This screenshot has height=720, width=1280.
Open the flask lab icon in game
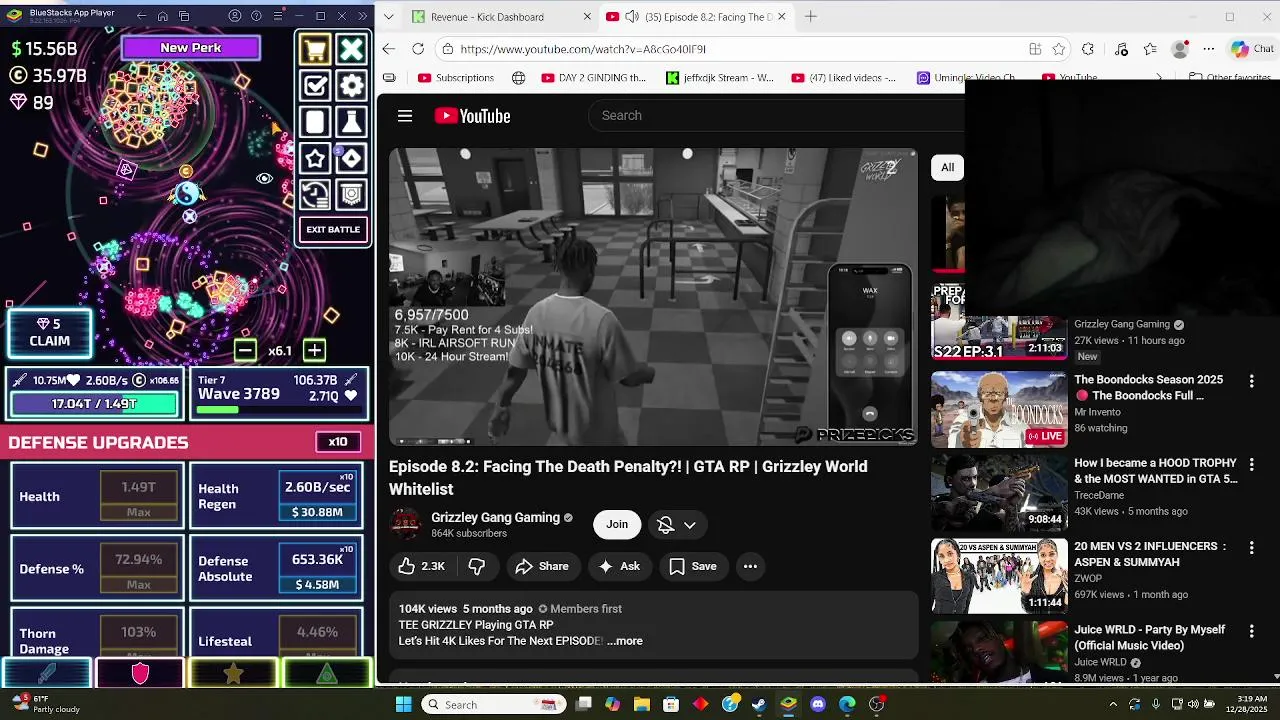351,122
